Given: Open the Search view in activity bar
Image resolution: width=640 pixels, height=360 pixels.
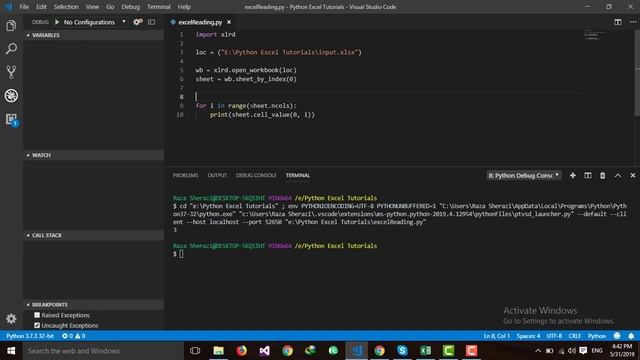Looking at the screenshot, I should [x=11, y=49].
